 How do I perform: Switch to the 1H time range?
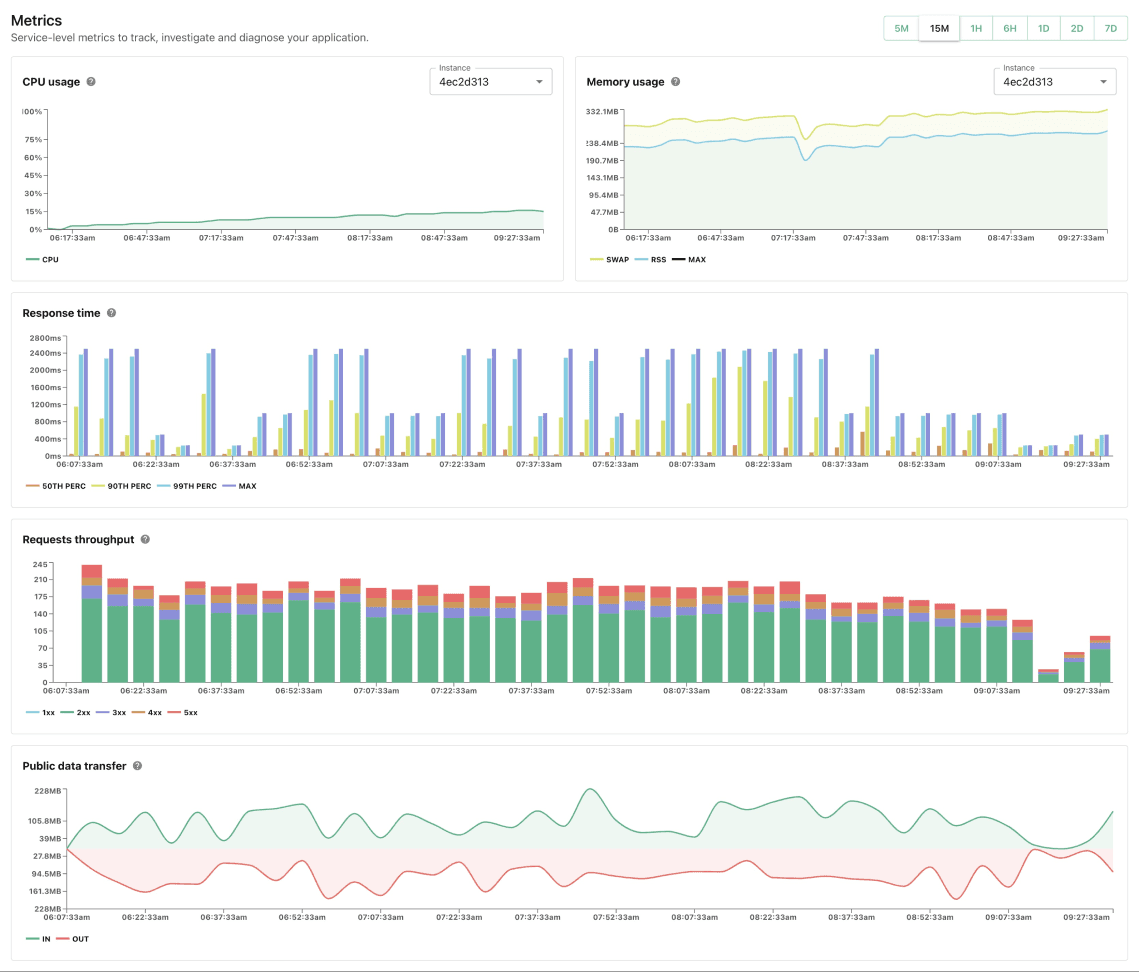[976, 28]
